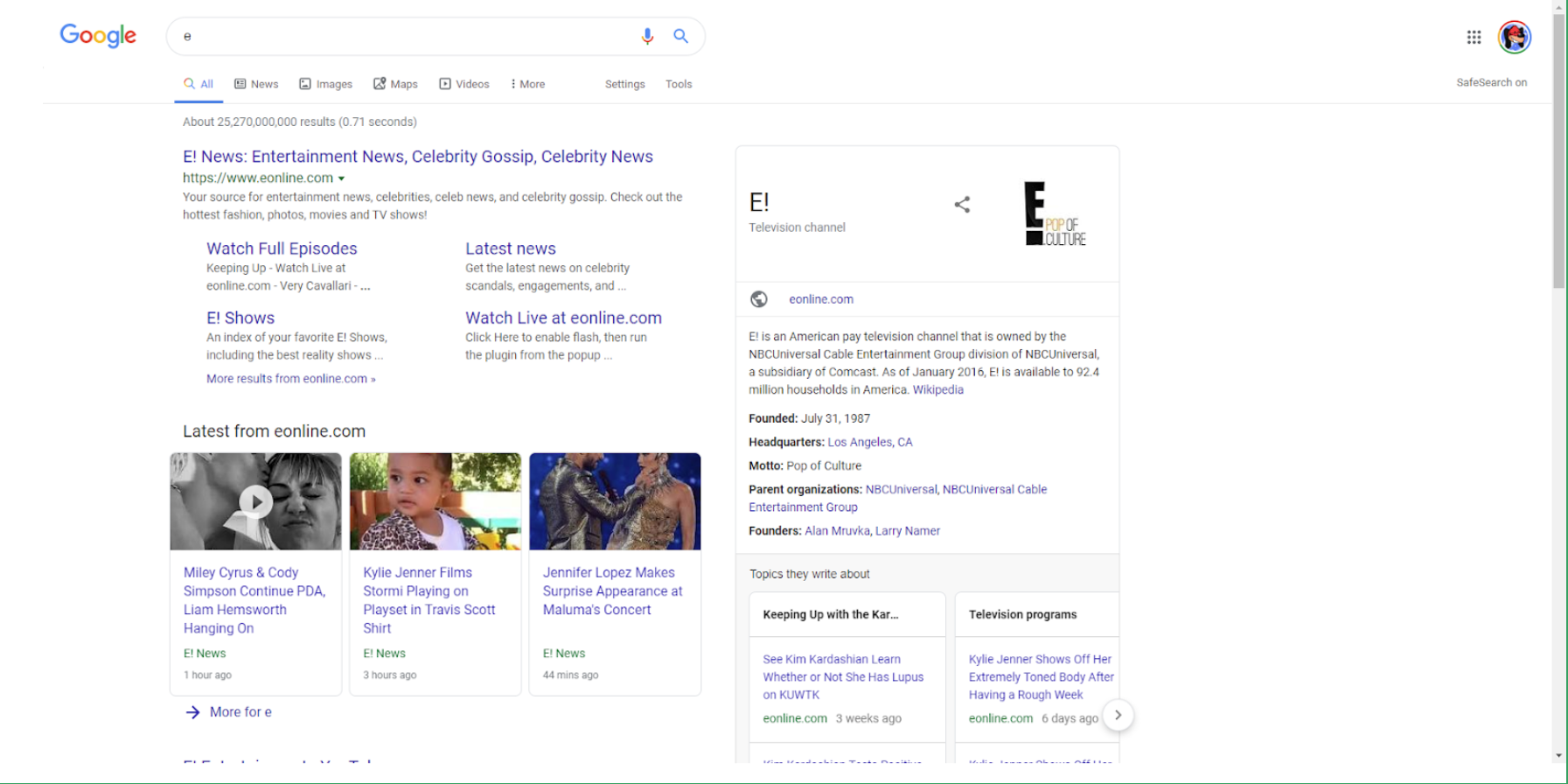Open the Latest news sitelink
The height and width of the screenshot is (784, 1568).
coord(511,248)
